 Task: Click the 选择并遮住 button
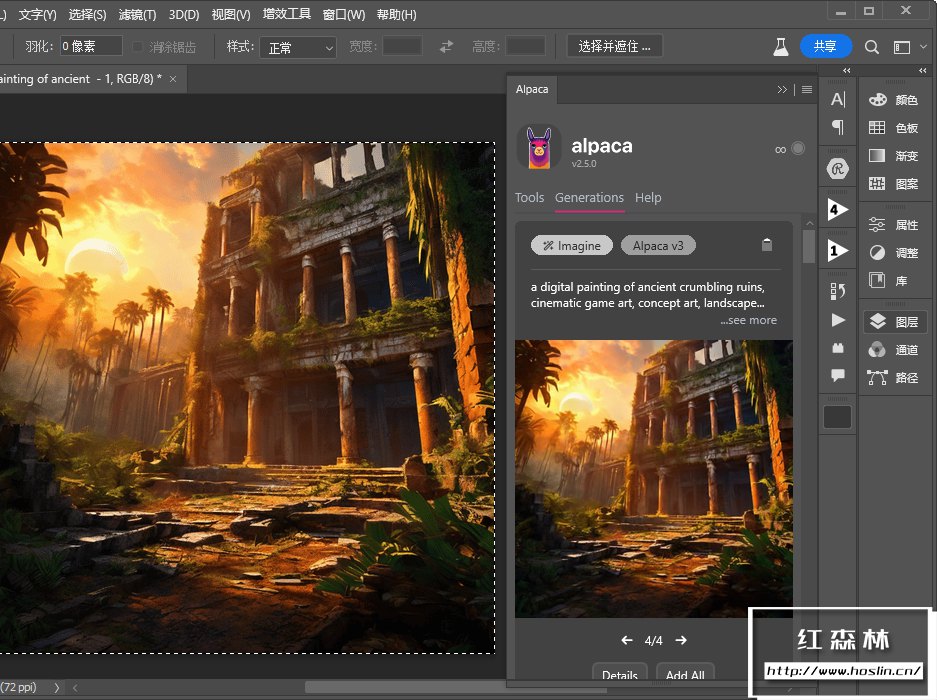point(614,46)
